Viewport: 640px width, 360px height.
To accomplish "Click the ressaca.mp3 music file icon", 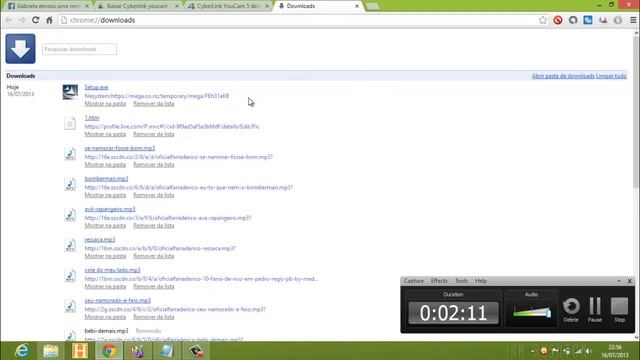I will (70, 245).
